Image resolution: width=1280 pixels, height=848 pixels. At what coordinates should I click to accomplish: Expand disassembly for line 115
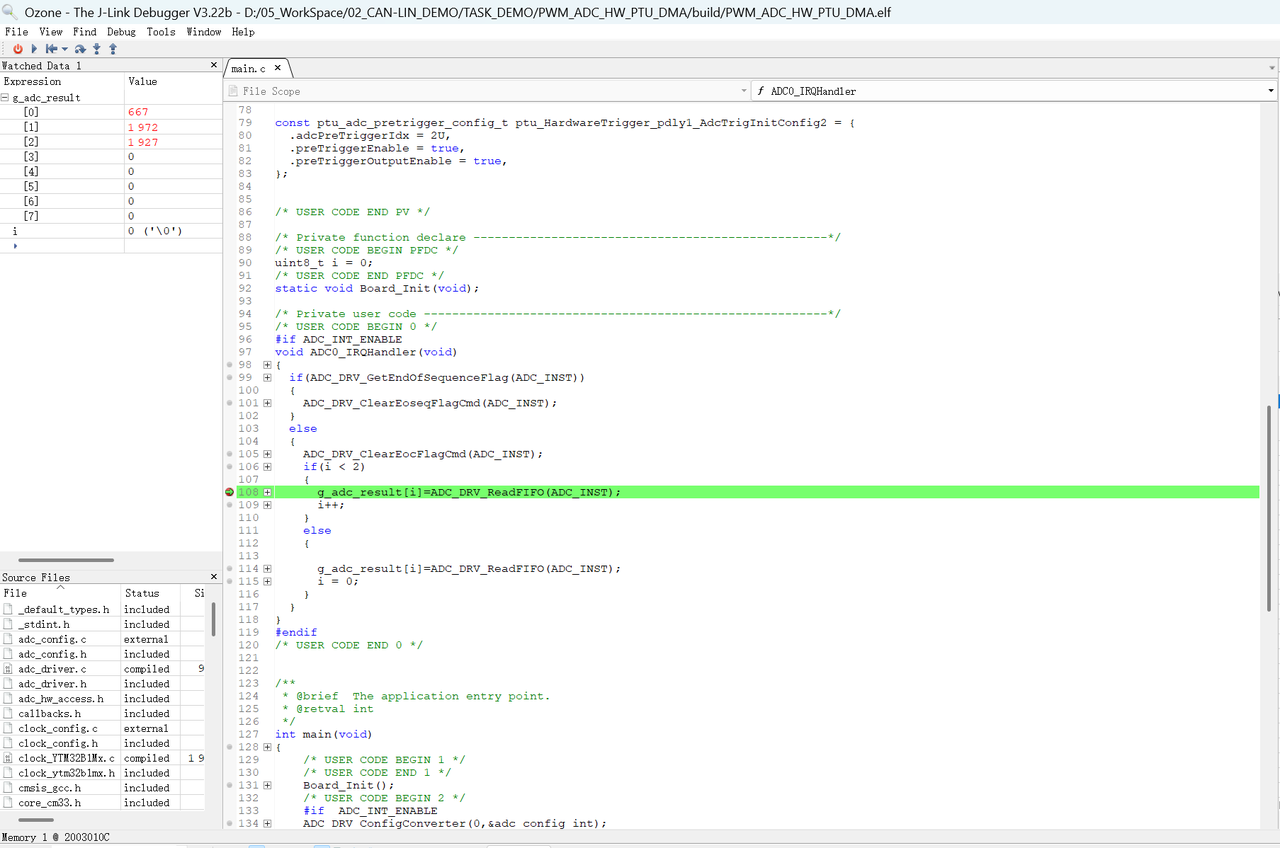[267, 581]
